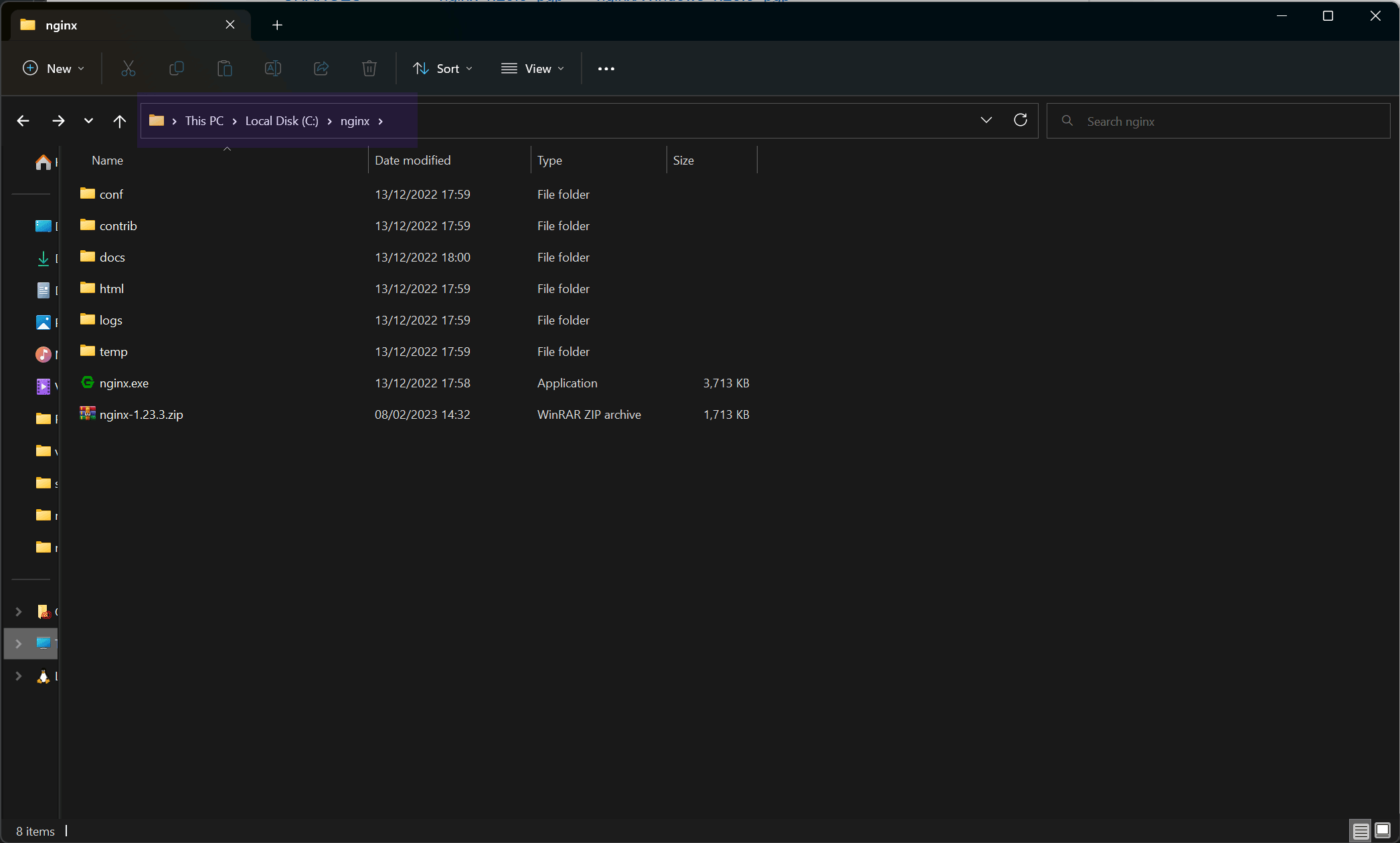Viewport: 1400px width, 843px height.
Task: Refresh the nginx folder view
Action: tap(1021, 120)
